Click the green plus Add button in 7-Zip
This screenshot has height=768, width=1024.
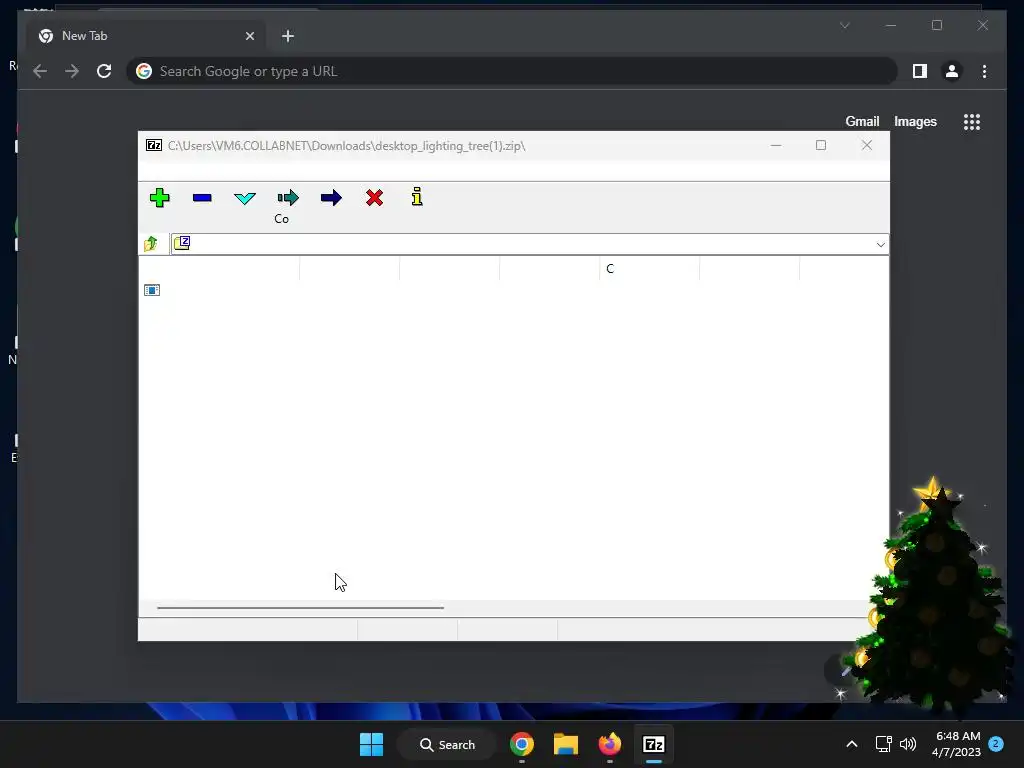pos(159,198)
